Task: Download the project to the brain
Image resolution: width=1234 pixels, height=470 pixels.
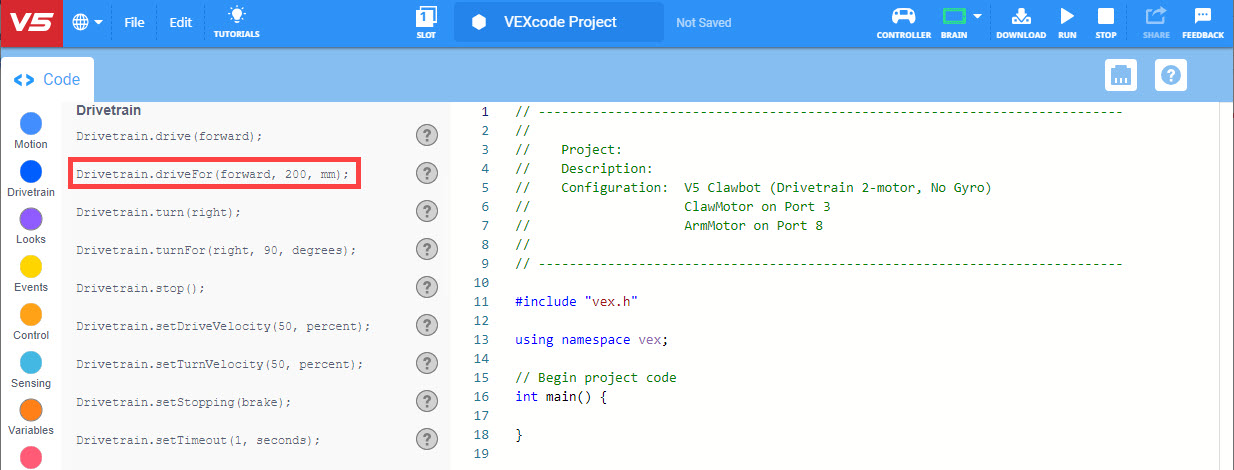Action: pyautogui.click(x=1020, y=16)
